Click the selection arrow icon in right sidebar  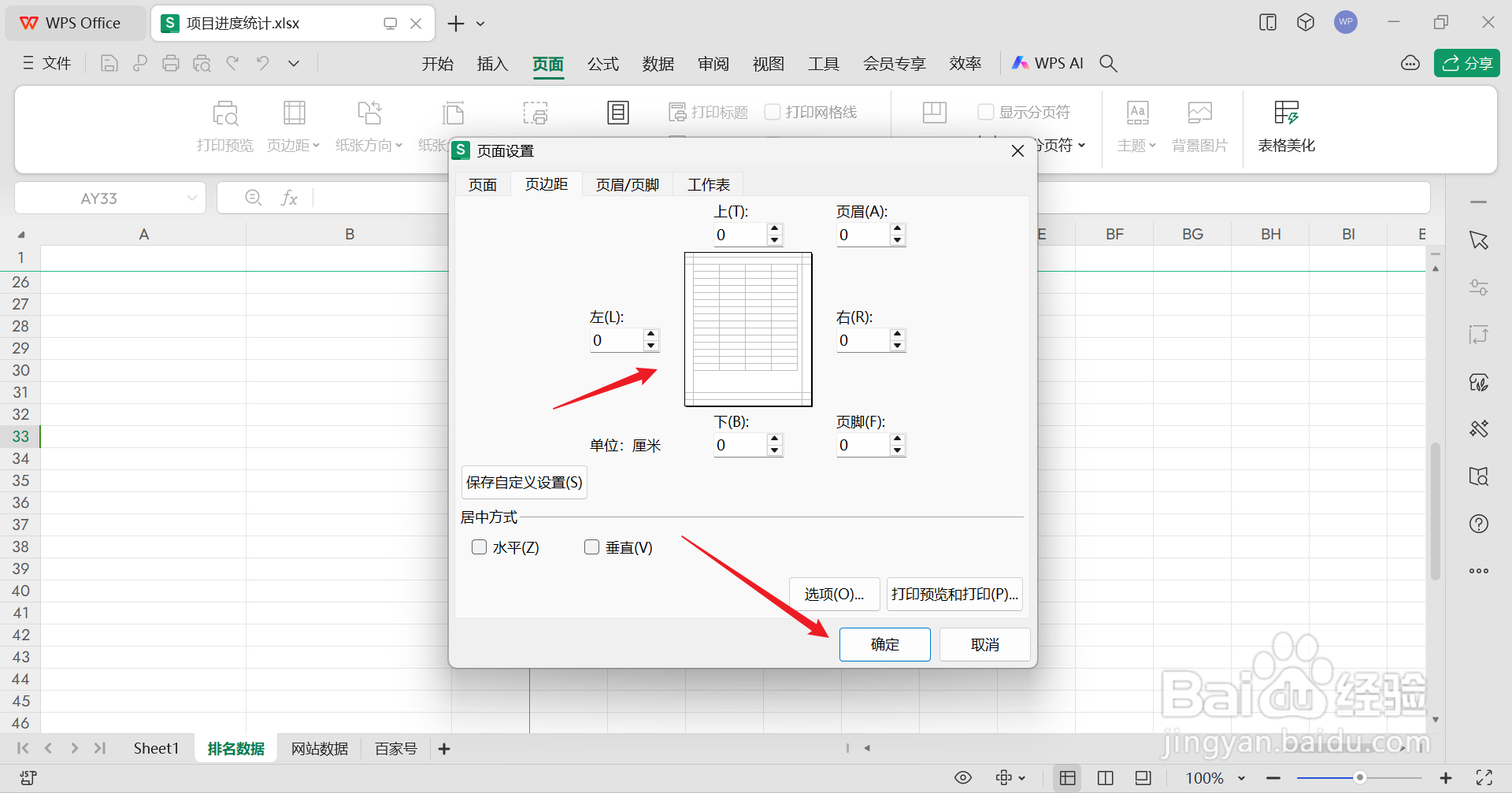point(1479,240)
